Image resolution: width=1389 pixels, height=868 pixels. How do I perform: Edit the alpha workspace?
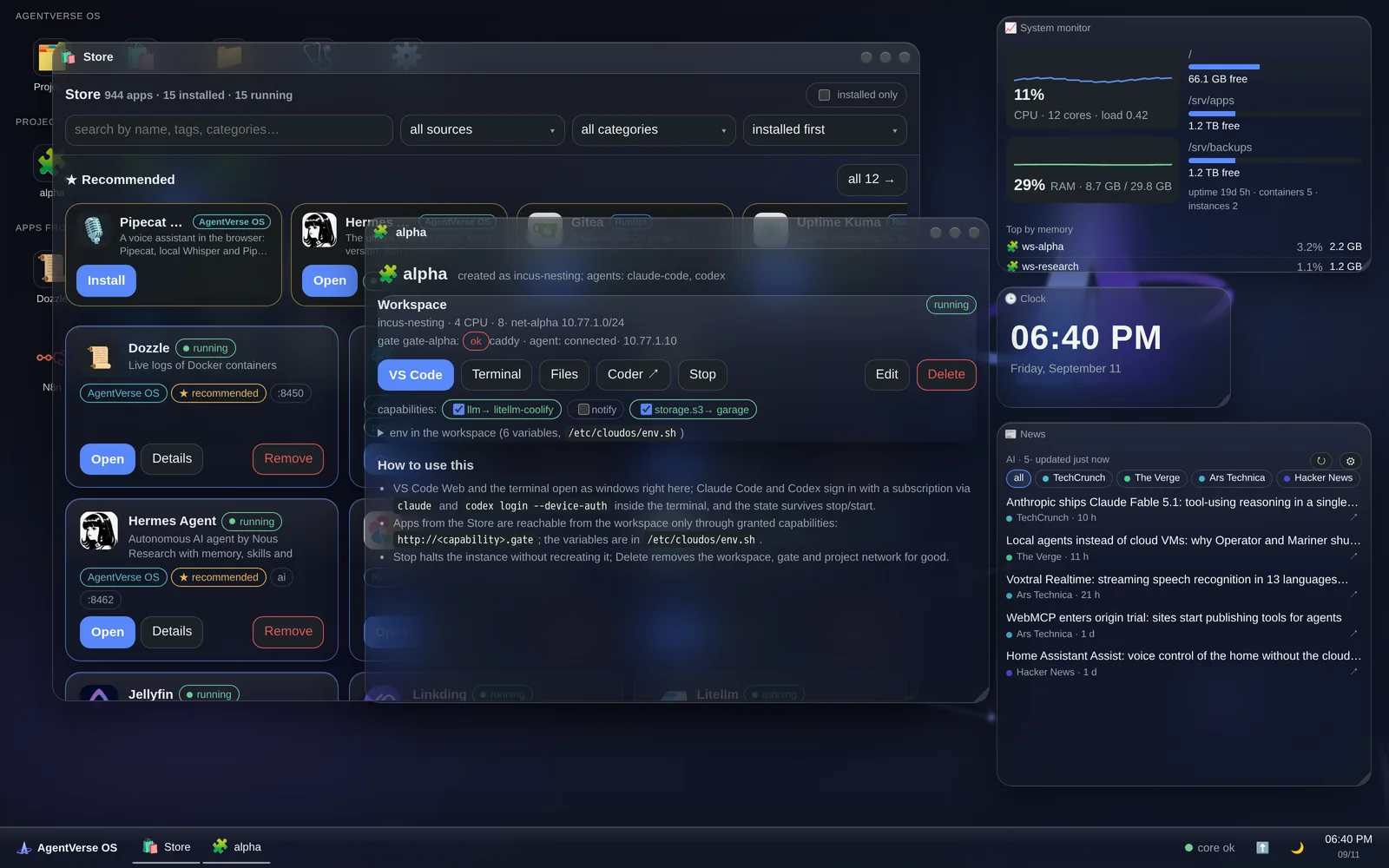(887, 374)
